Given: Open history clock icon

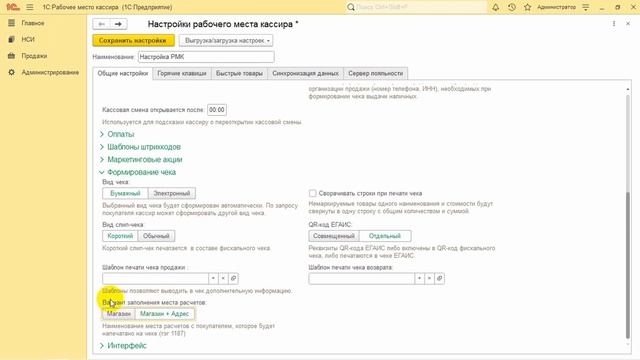Looking at the screenshot, I should point(511,7).
